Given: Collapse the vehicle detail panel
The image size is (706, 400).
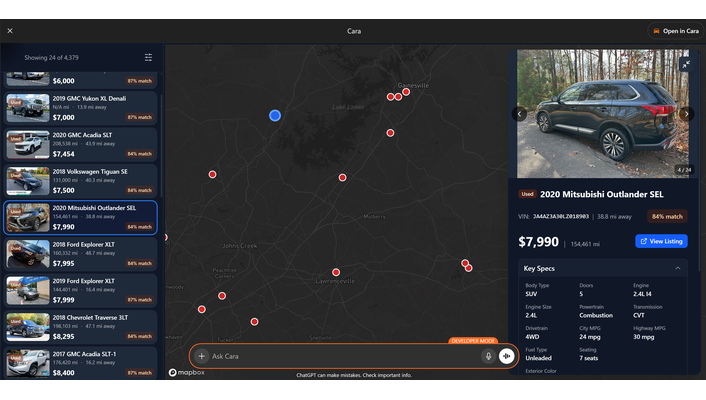Looking at the screenshot, I should (685, 64).
